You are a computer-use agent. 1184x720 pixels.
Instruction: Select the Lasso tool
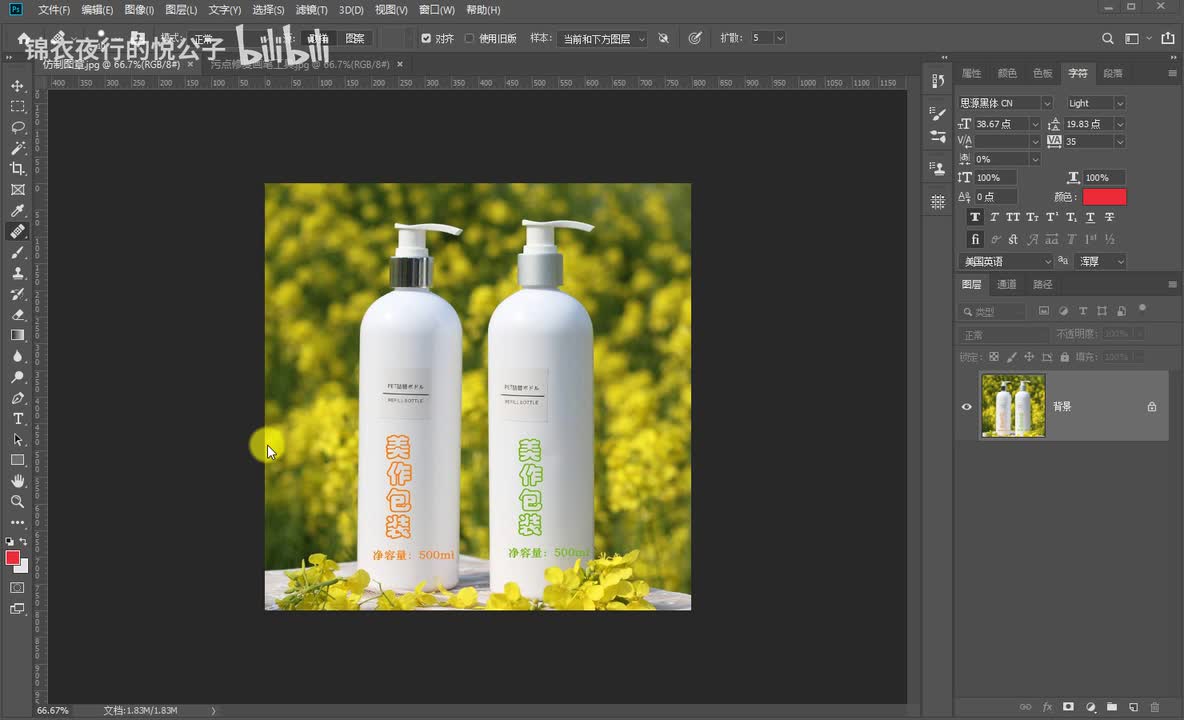click(x=17, y=127)
